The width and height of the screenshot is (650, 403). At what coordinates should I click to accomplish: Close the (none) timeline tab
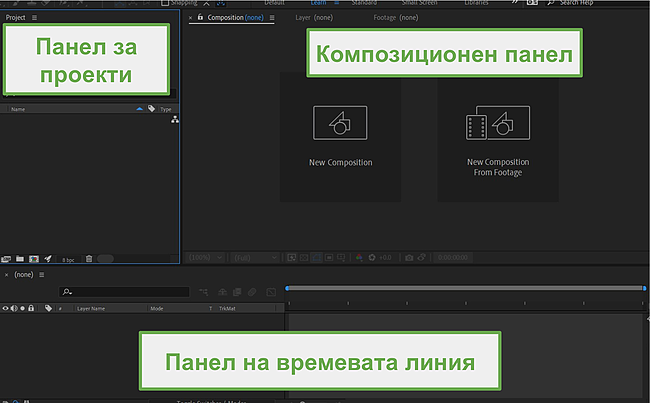tap(6, 275)
